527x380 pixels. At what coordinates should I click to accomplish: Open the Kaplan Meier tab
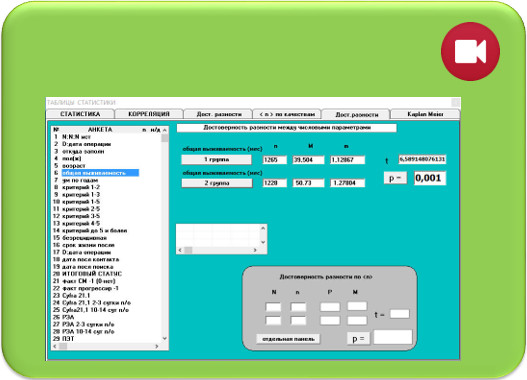click(425, 114)
